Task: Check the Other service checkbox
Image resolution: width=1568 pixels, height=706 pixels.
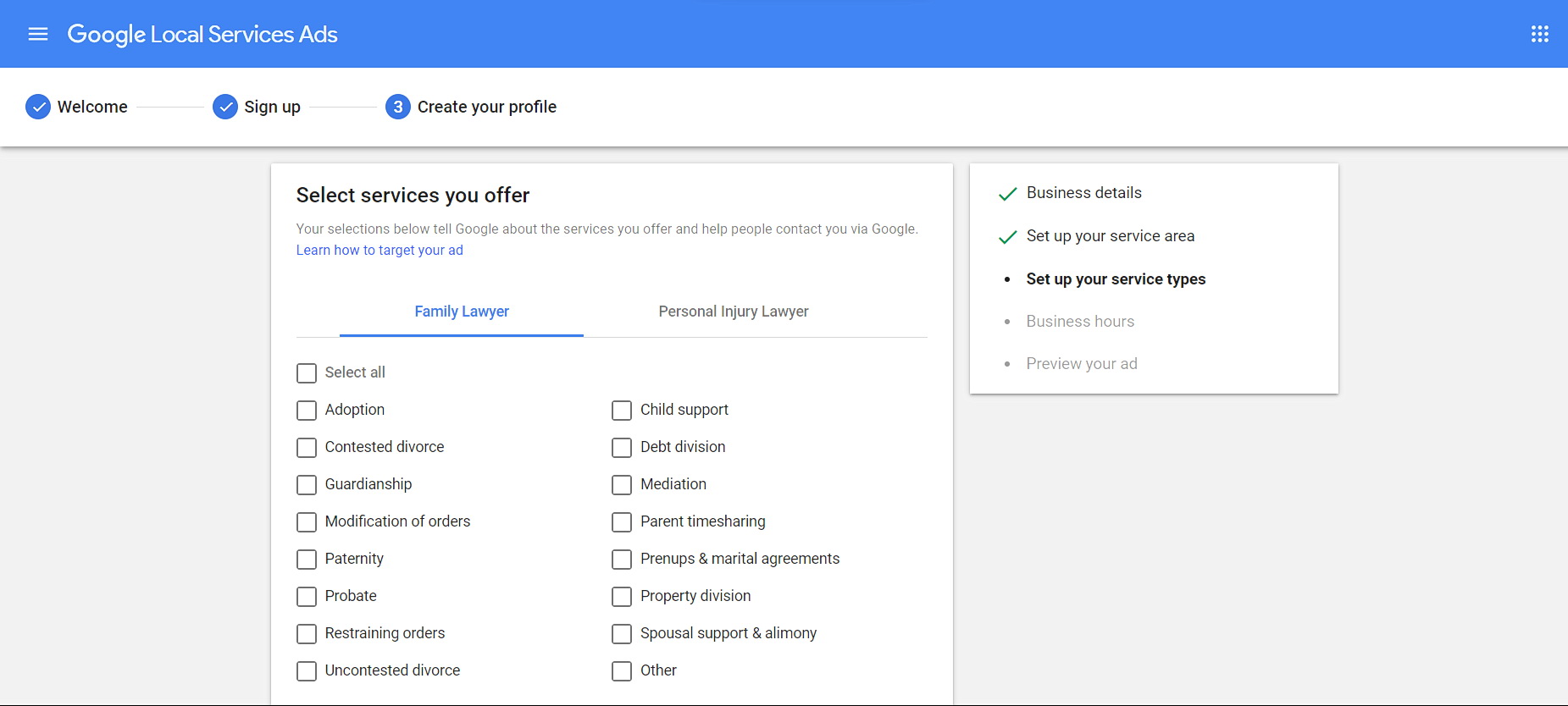Action: 622,671
